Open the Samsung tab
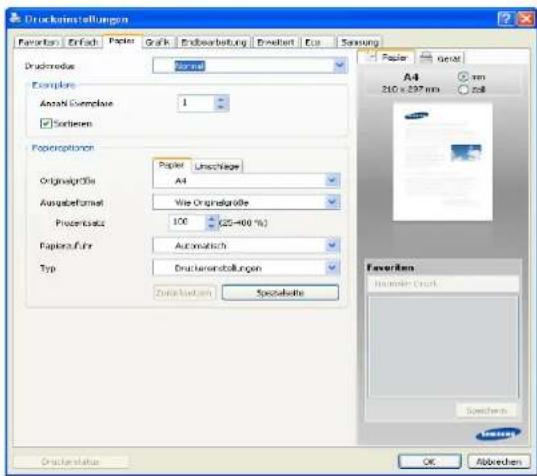The image size is (537, 476). [x=360, y=42]
